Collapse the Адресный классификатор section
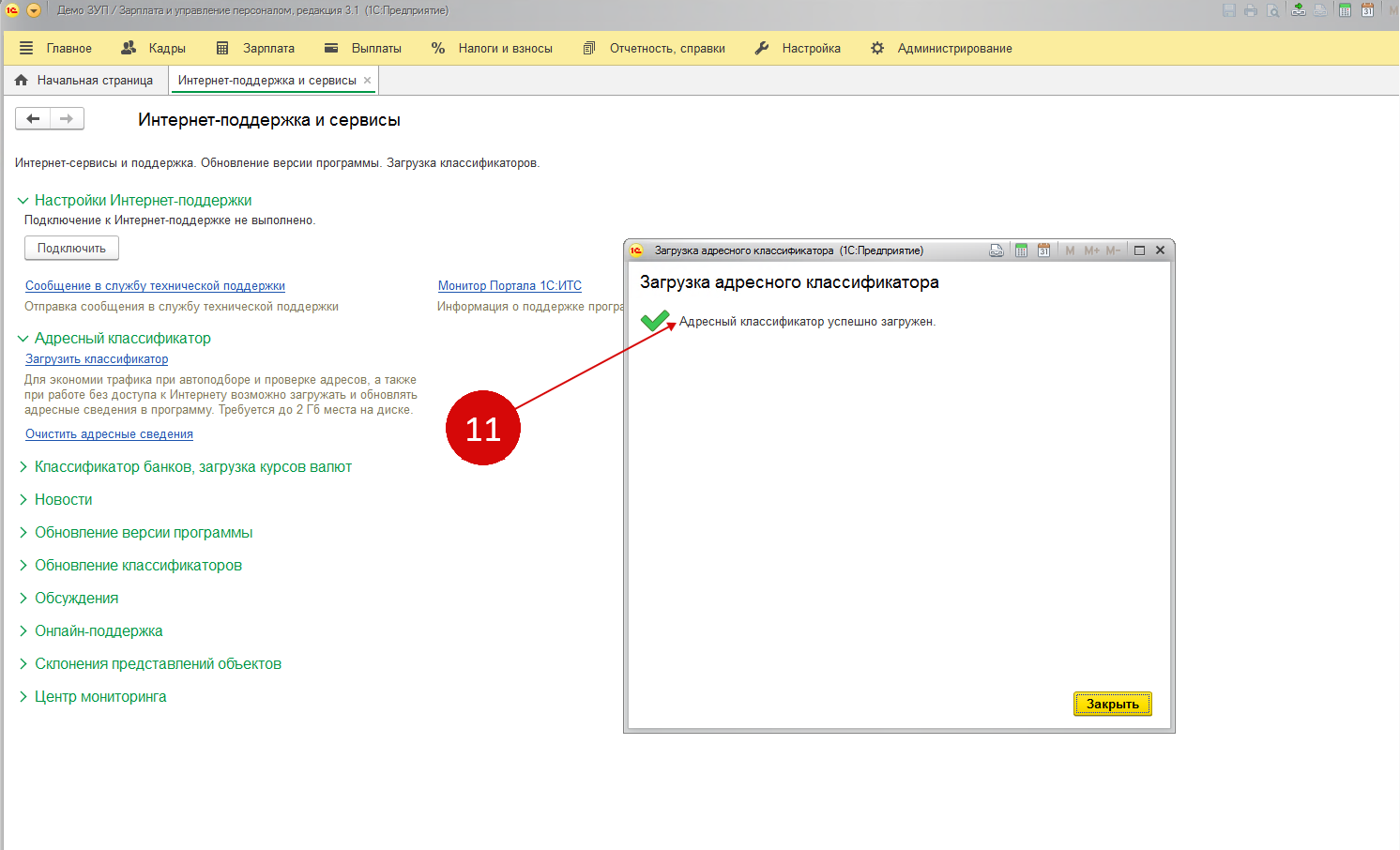The height and width of the screenshot is (850, 1400). [23, 339]
